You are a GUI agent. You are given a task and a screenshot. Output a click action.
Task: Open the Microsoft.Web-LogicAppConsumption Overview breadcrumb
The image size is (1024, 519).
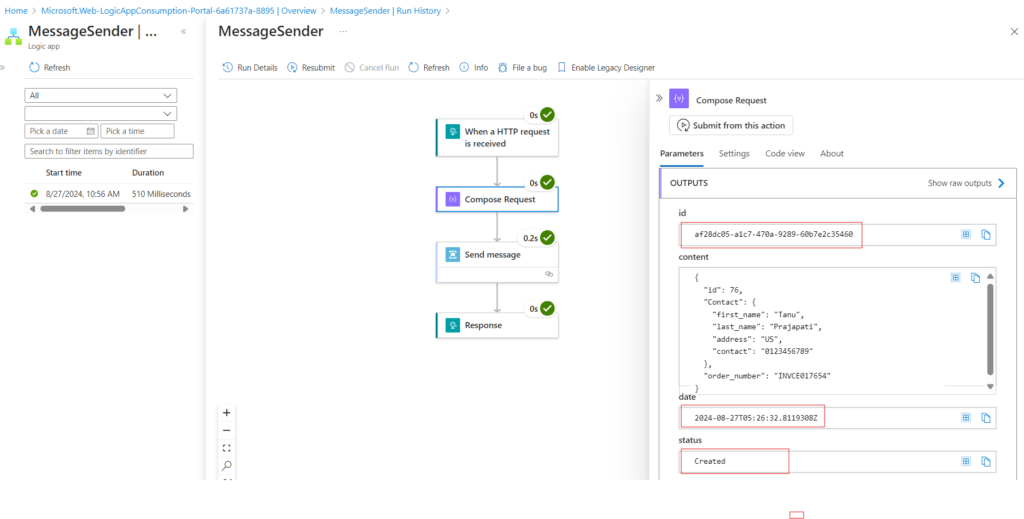tap(178, 11)
